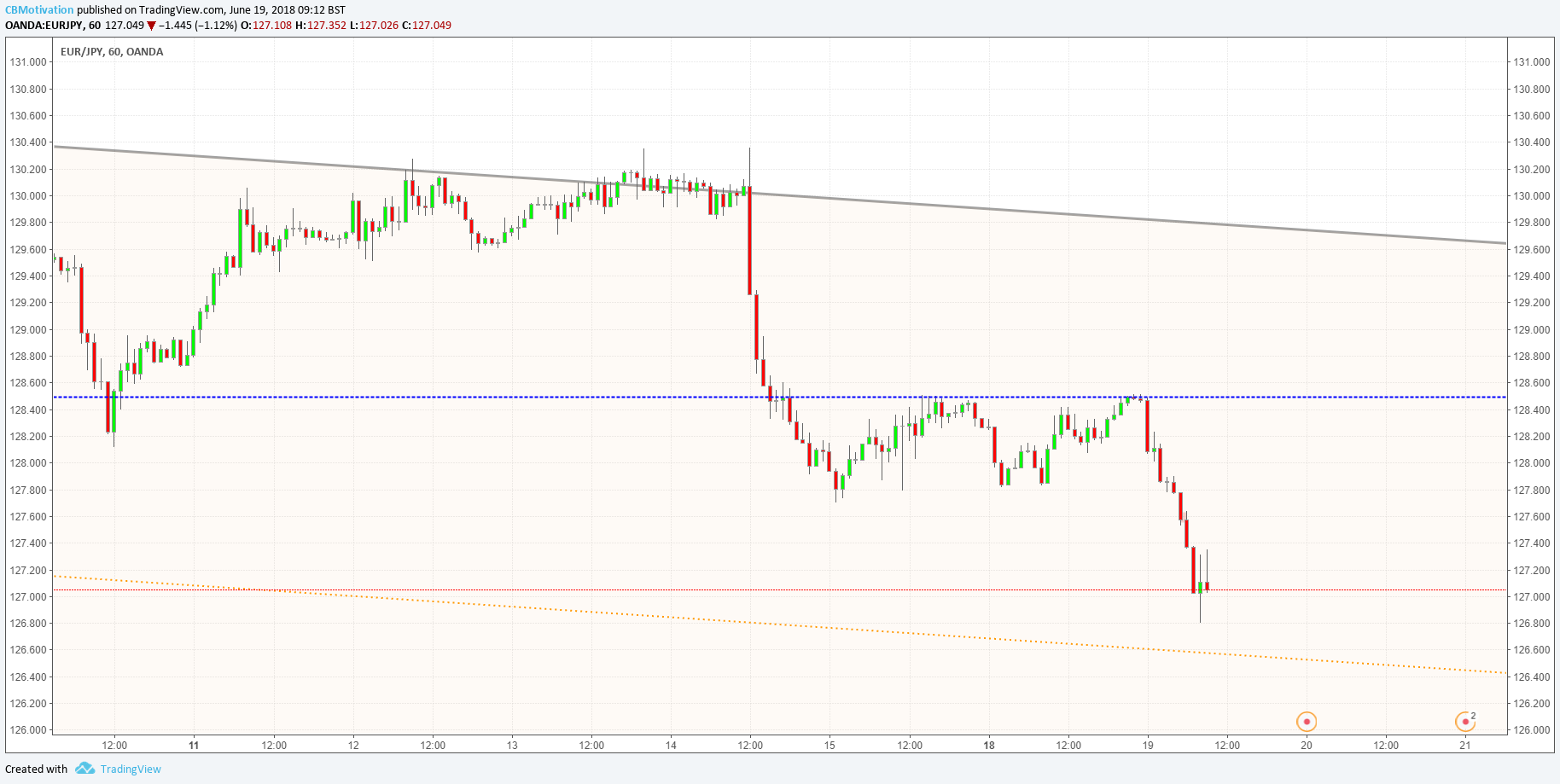Screen dimensions: 1560x784
Task: Open the event marker showing badge 2
Action: click(1465, 722)
